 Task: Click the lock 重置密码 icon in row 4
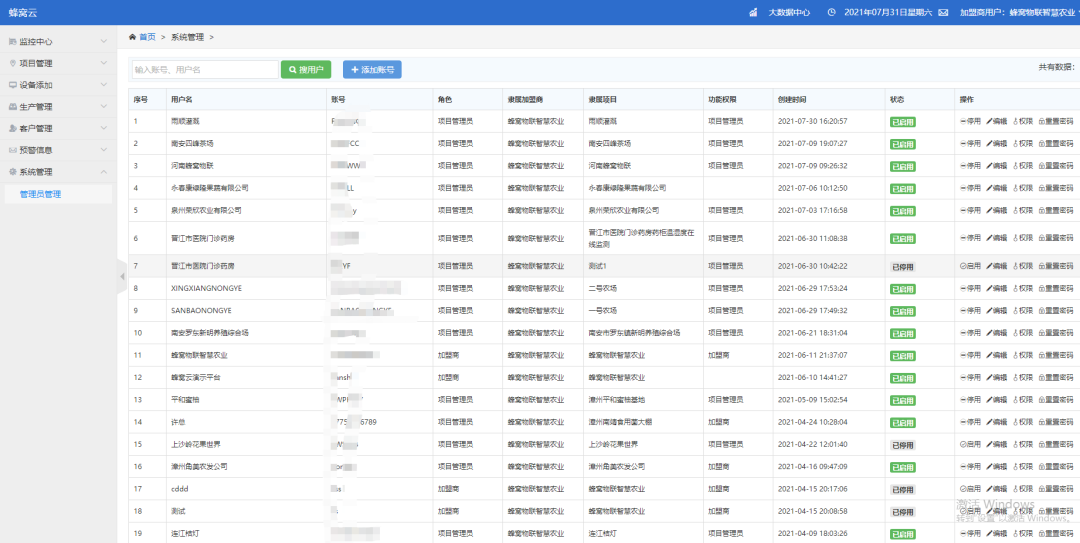1041,188
